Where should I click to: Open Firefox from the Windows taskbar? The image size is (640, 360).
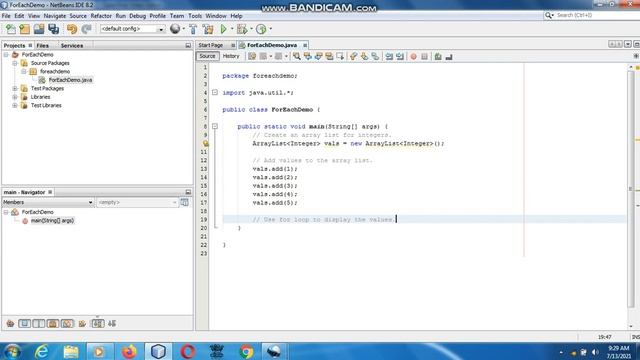point(129,351)
